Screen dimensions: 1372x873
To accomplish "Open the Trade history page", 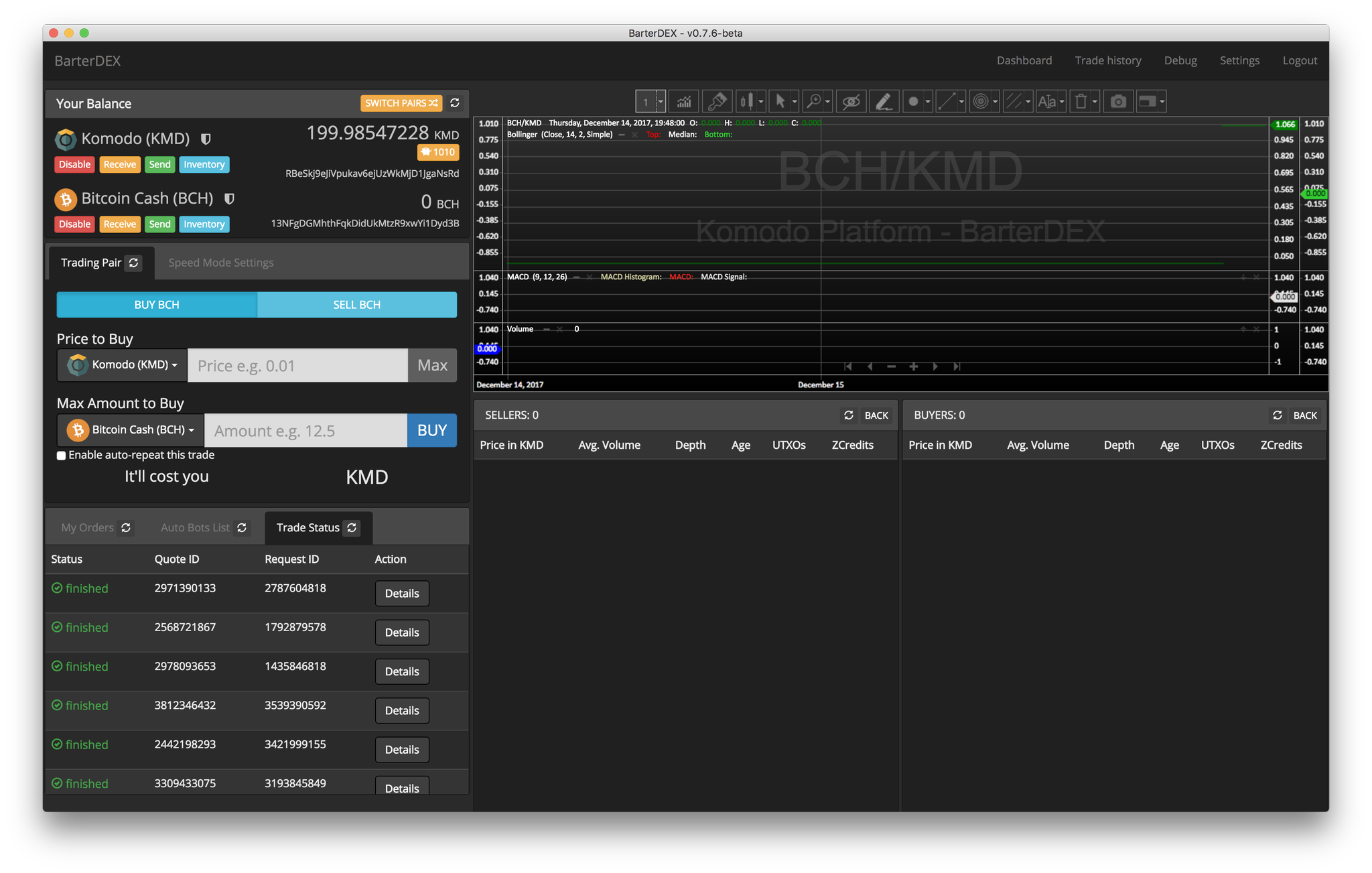I will coord(1108,60).
